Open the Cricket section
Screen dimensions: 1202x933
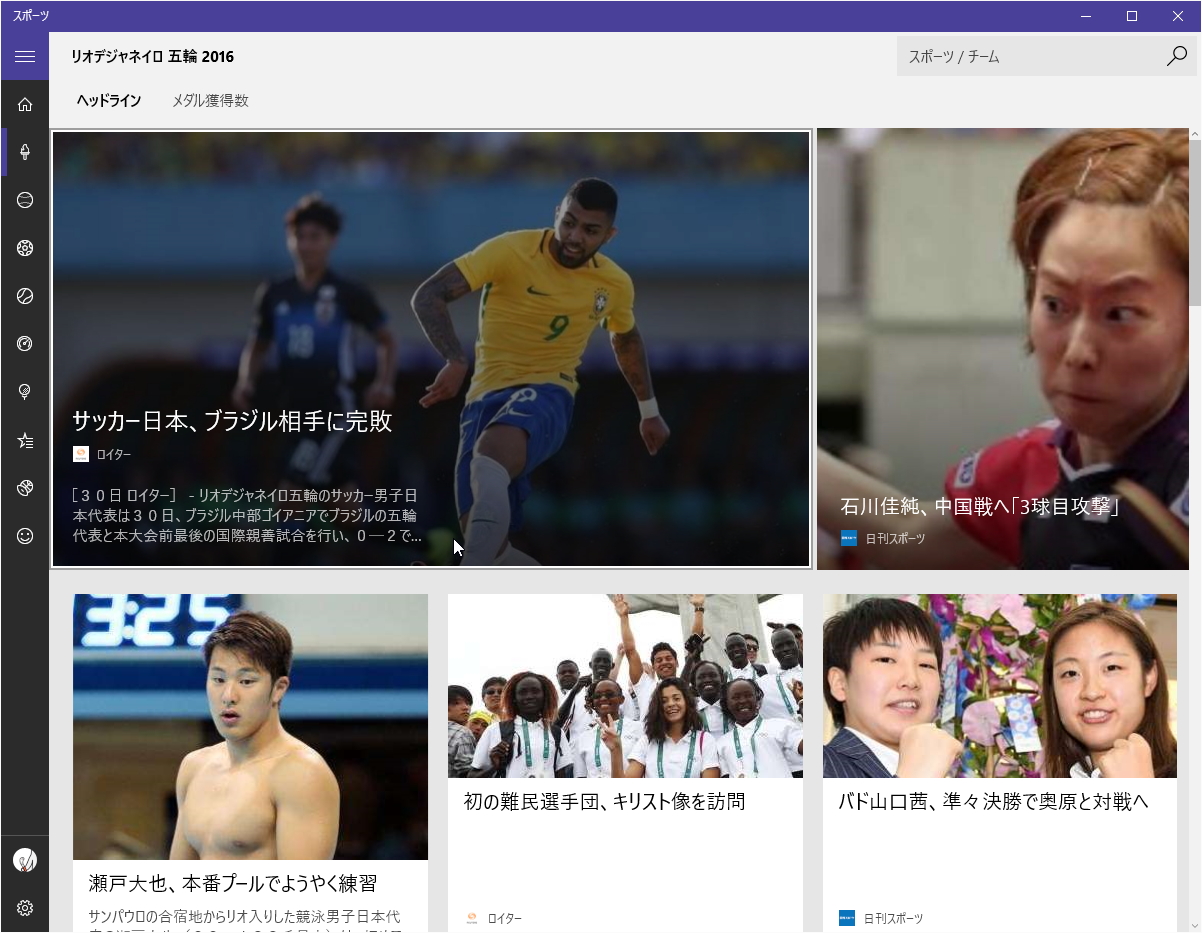point(25,344)
